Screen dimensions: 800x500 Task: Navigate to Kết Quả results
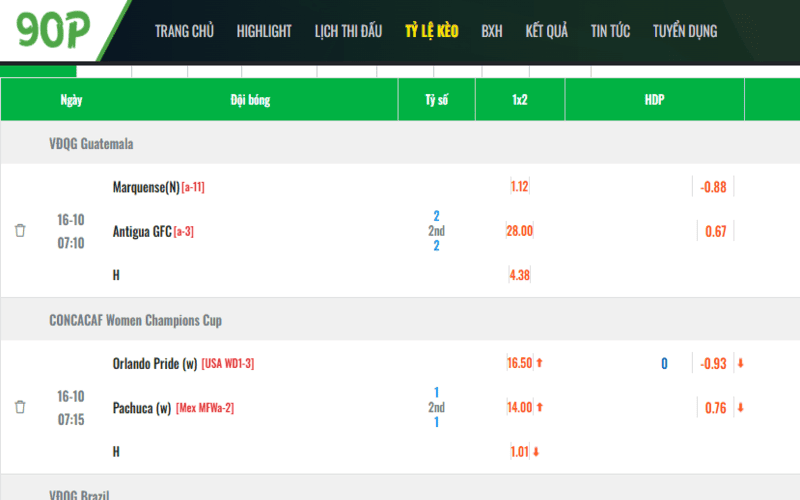546,31
